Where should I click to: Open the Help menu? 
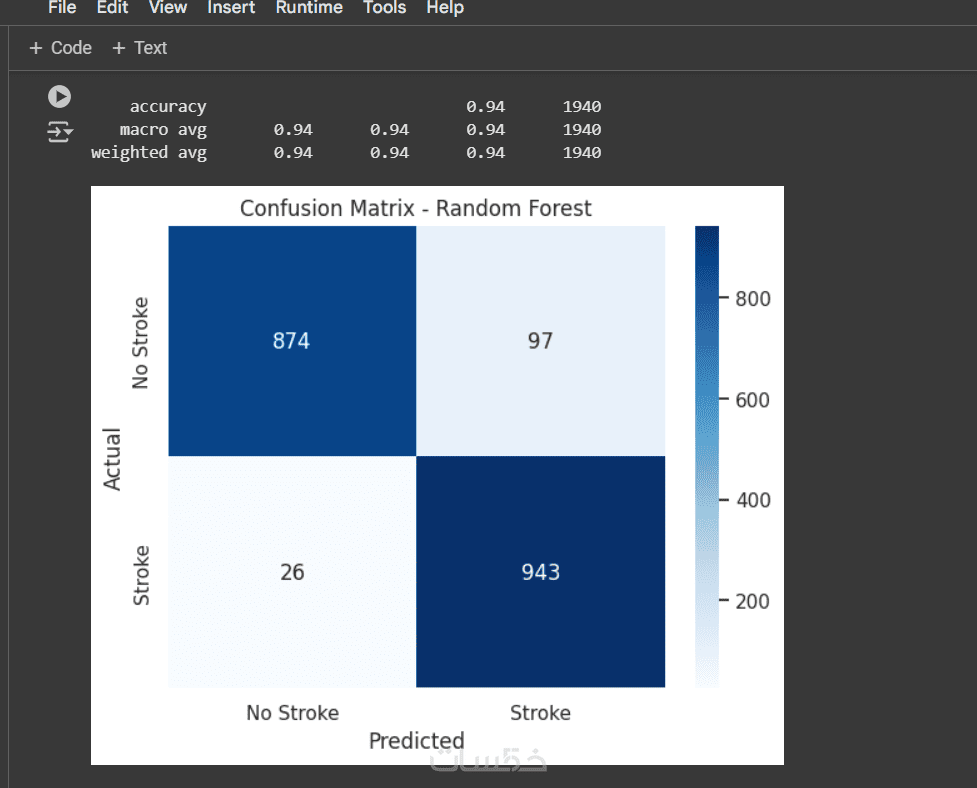coord(445,8)
